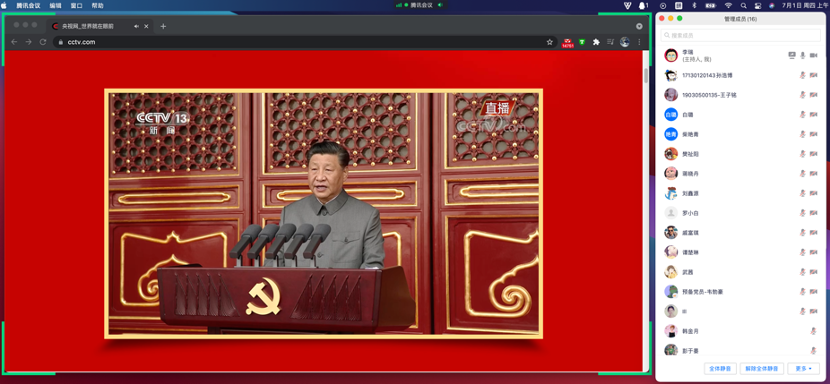The width and height of the screenshot is (830, 384).
Task: Click the 搜索成员 search field
Action: coord(741,35)
